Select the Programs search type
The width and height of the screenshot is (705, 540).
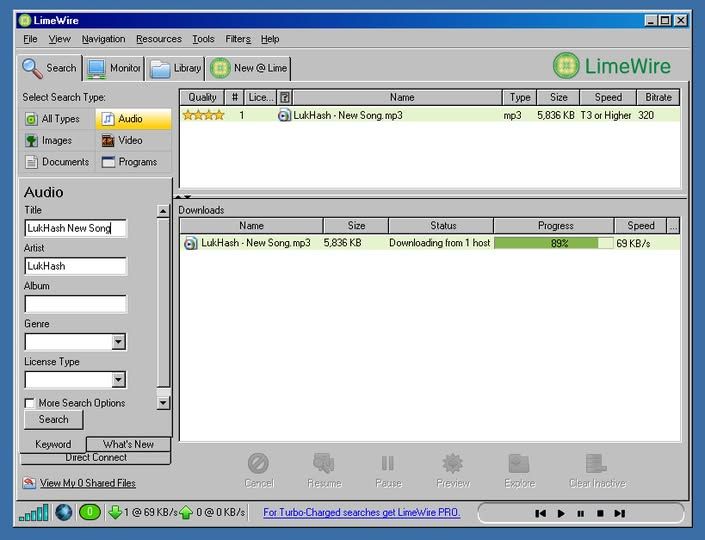[x=134, y=162]
